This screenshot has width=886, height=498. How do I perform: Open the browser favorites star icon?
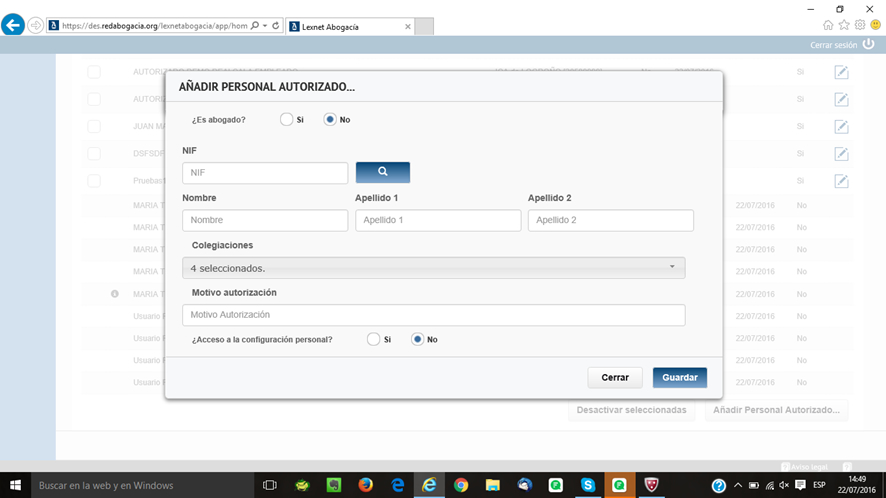844,25
